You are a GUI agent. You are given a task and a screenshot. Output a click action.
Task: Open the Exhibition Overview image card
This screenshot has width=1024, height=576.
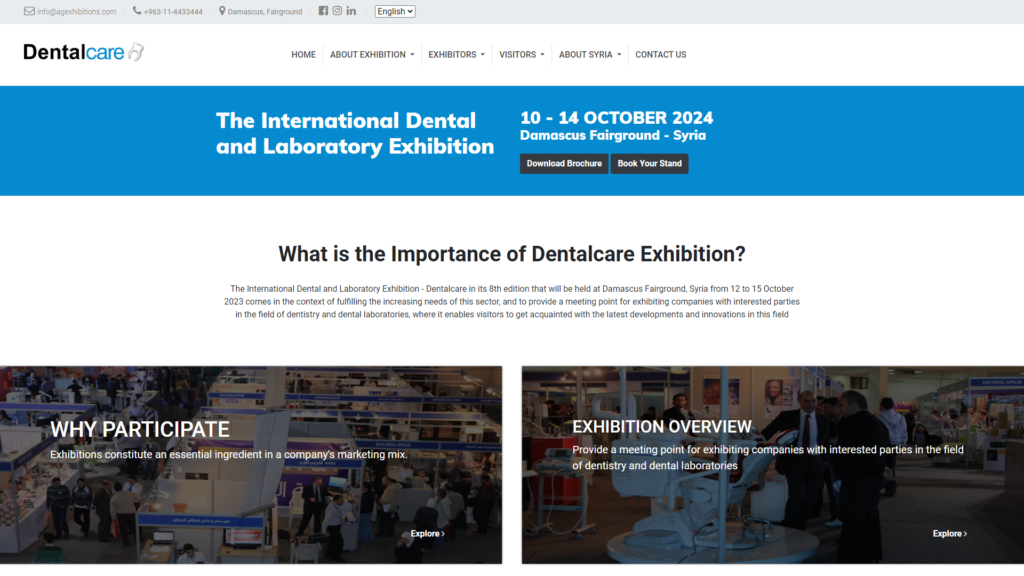(x=773, y=465)
